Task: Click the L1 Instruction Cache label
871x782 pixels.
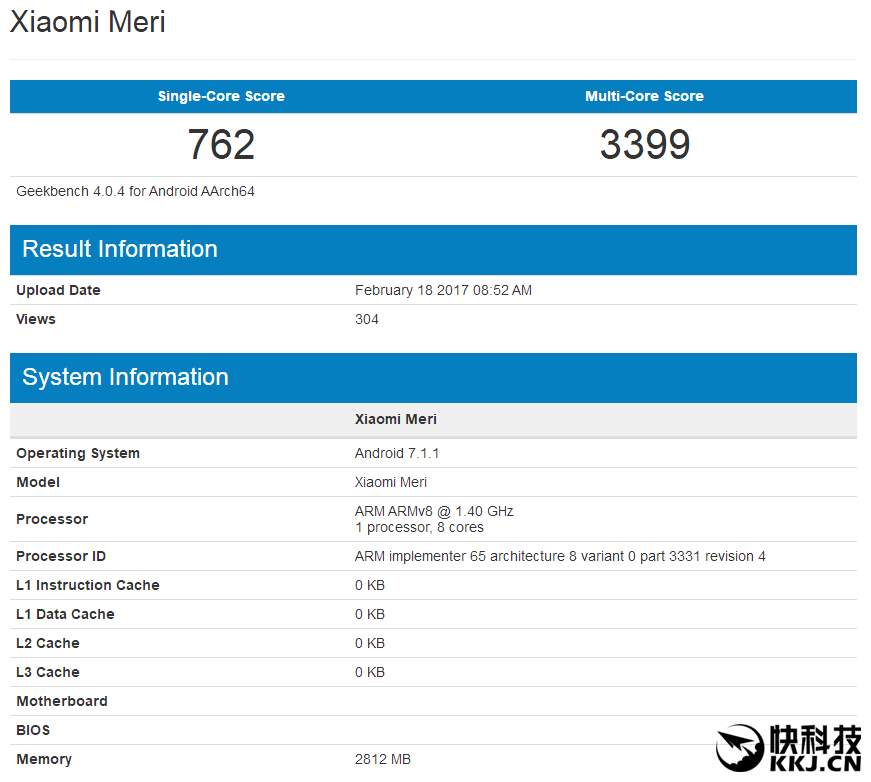Action: point(88,585)
